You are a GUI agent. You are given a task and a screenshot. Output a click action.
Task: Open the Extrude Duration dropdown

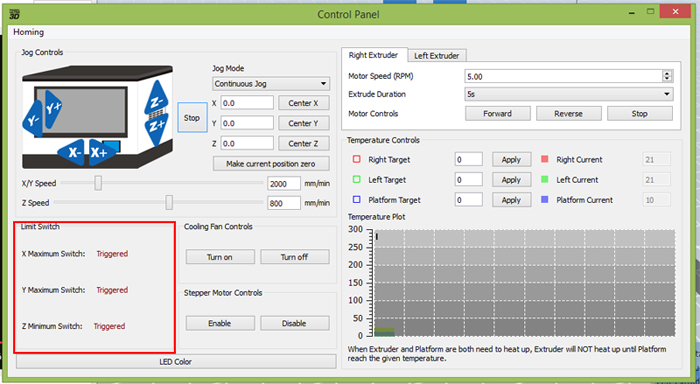coord(569,94)
